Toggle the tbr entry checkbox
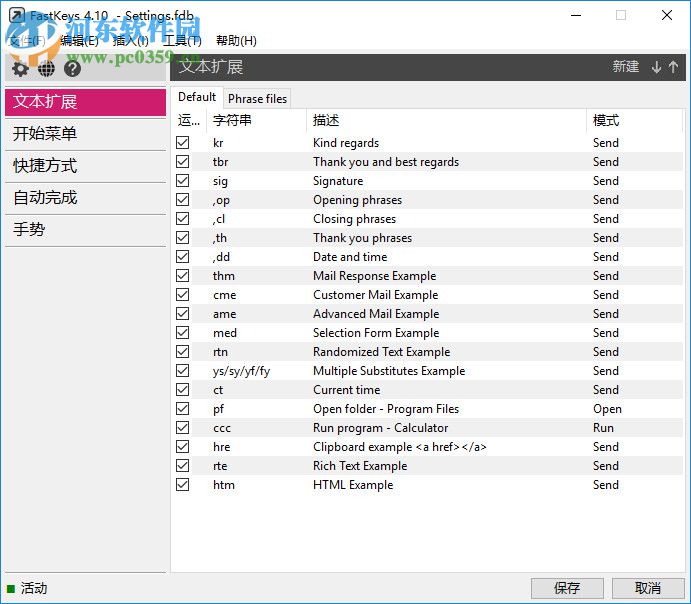691x604 pixels. click(x=182, y=162)
